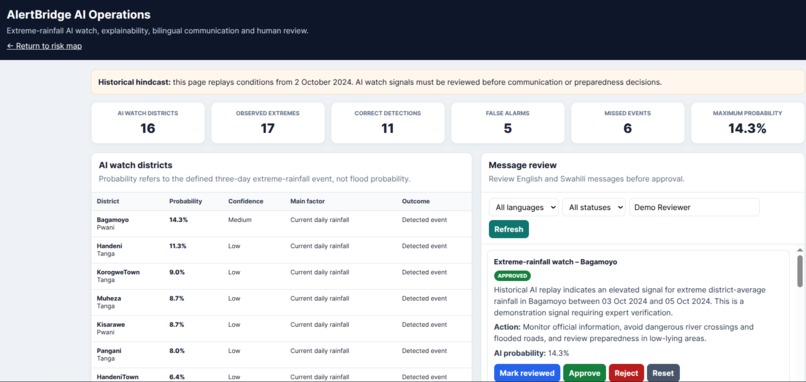
Task: Select the Muheza district name
Action: 108,298
